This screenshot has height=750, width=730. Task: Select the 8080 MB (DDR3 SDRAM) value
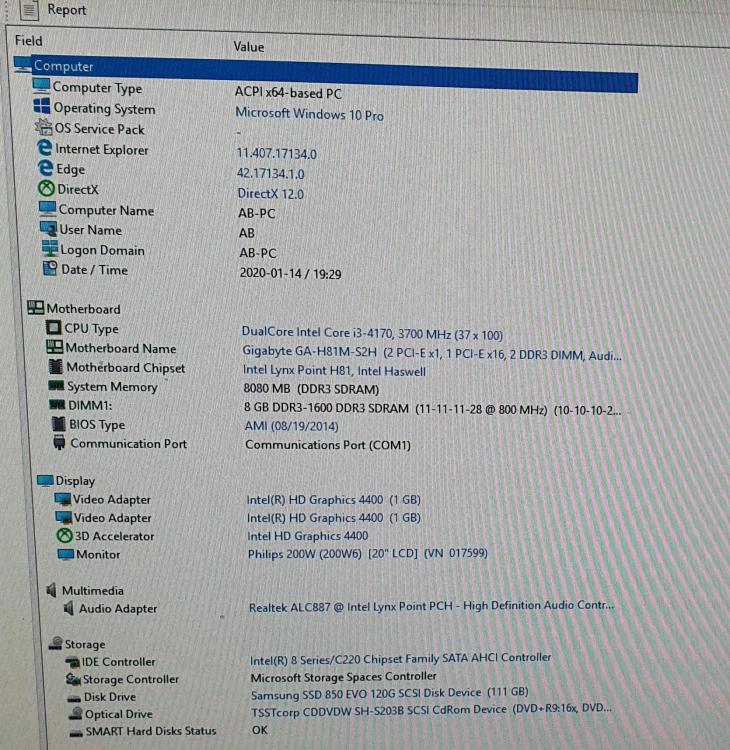pyautogui.click(x=311, y=389)
